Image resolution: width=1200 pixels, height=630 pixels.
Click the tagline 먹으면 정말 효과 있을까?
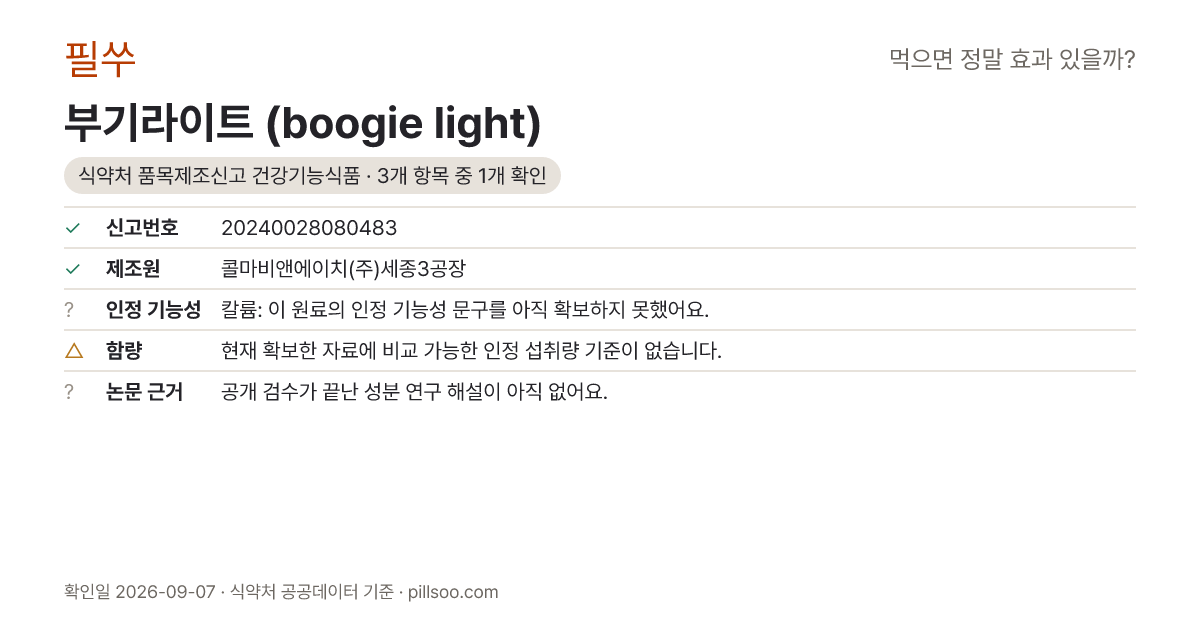tap(1012, 59)
